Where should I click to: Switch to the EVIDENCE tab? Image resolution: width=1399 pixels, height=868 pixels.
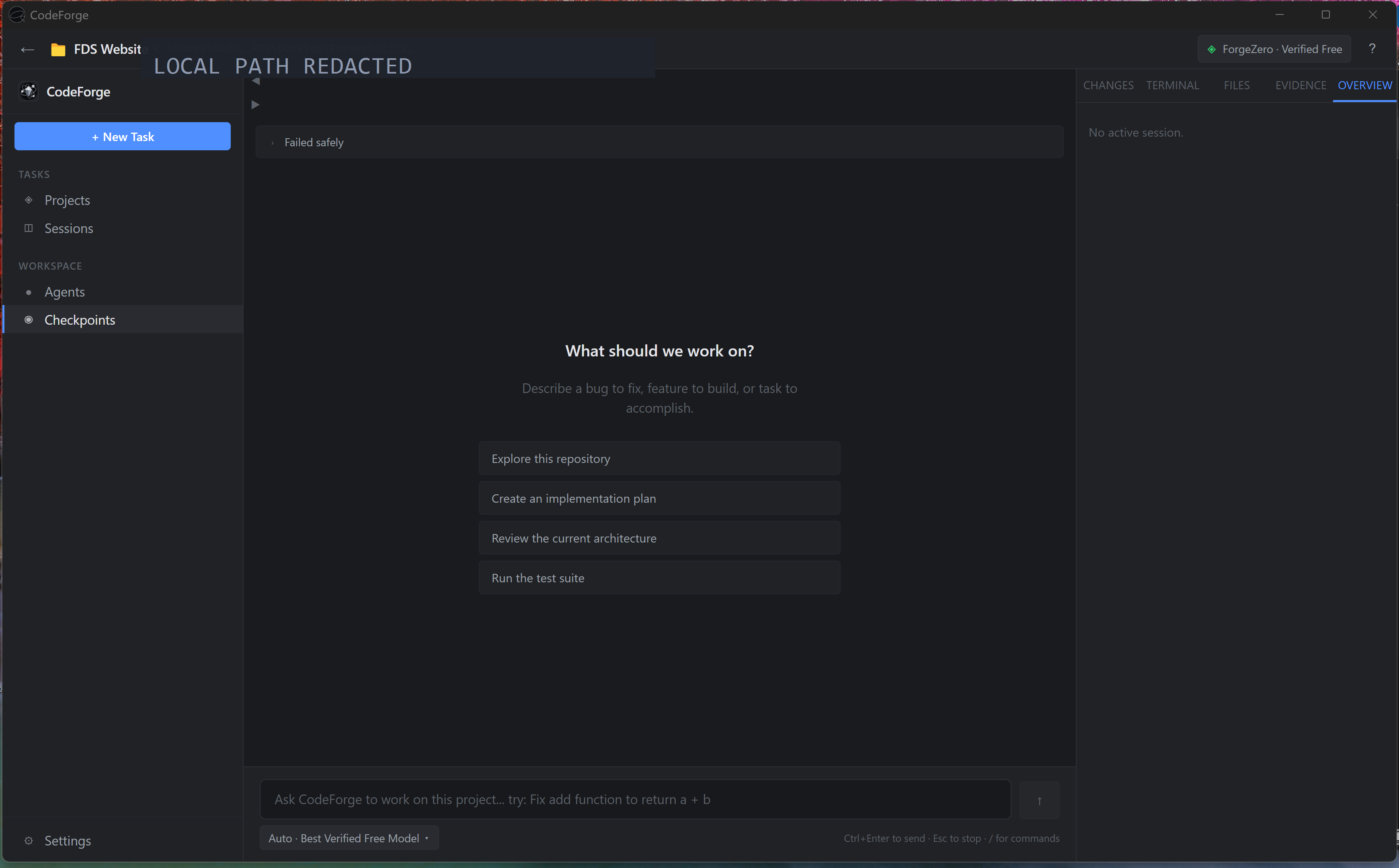click(1301, 85)
